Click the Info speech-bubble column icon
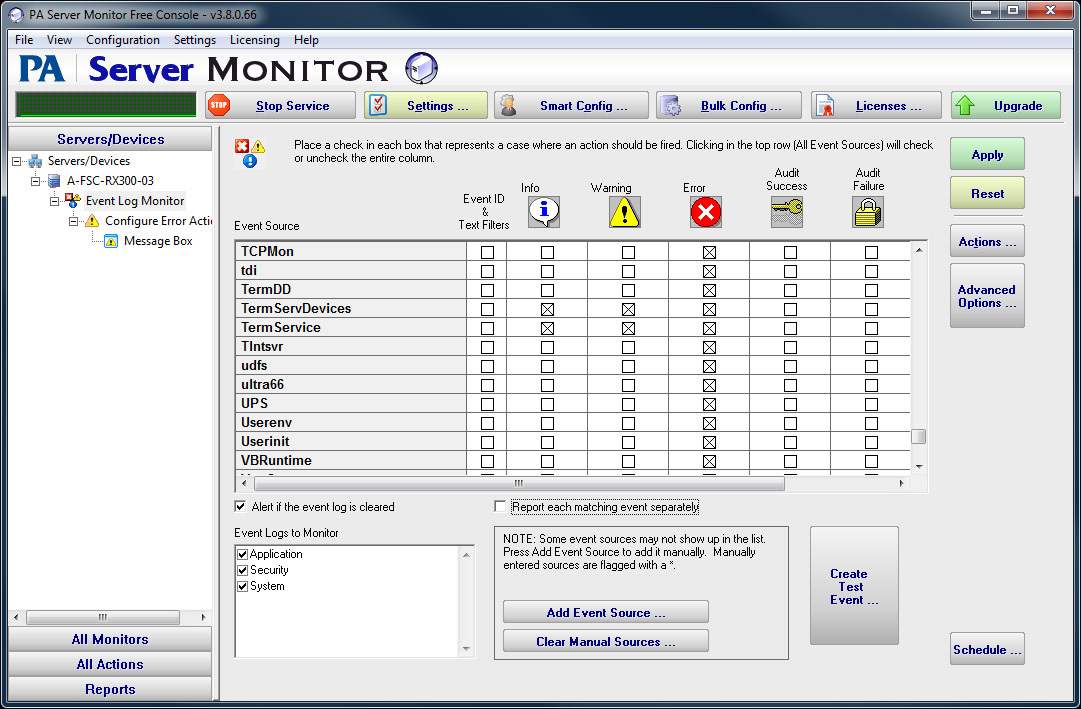Image resolution: width=1081 pixels, height=709 pixels. (543, 212)
